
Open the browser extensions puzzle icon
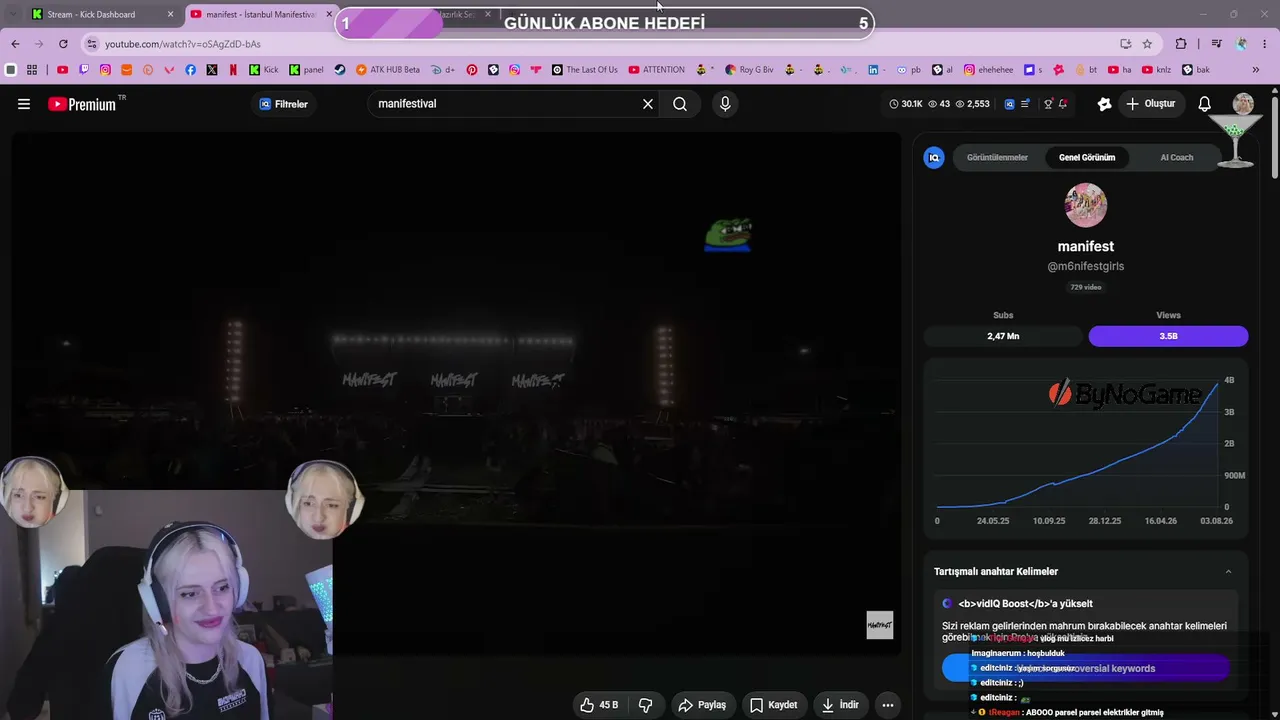[x=1181, y=44]
